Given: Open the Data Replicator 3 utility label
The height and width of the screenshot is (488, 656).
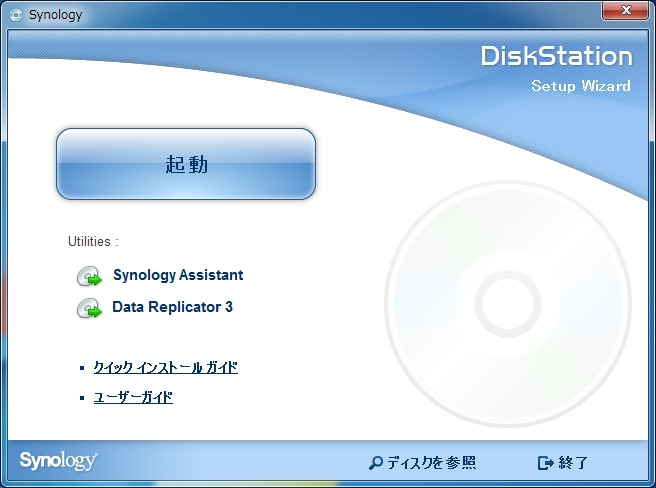Looking at the screenshot, I should (x=172, y=307).
